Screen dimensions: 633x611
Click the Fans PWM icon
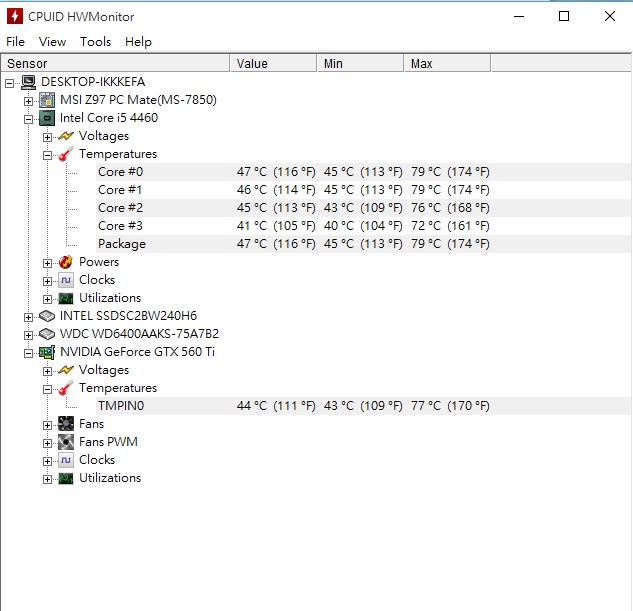point(66,442)
